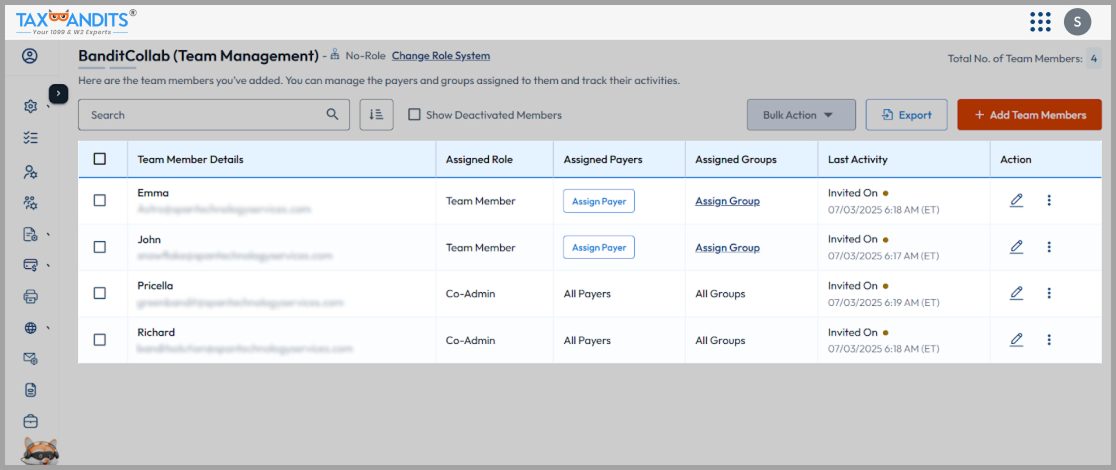
Task: Click the Export button
Action: (907, 115)
